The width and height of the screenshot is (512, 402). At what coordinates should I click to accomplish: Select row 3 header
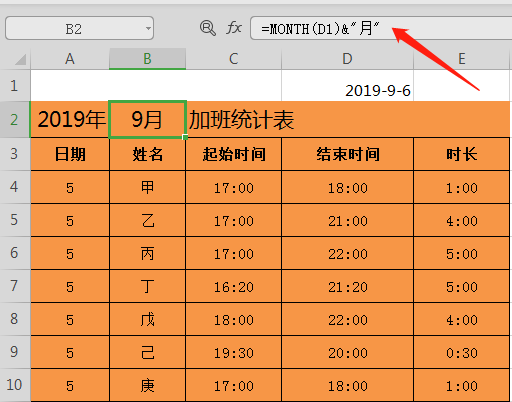pyautogui.click(x=15, y=154)
